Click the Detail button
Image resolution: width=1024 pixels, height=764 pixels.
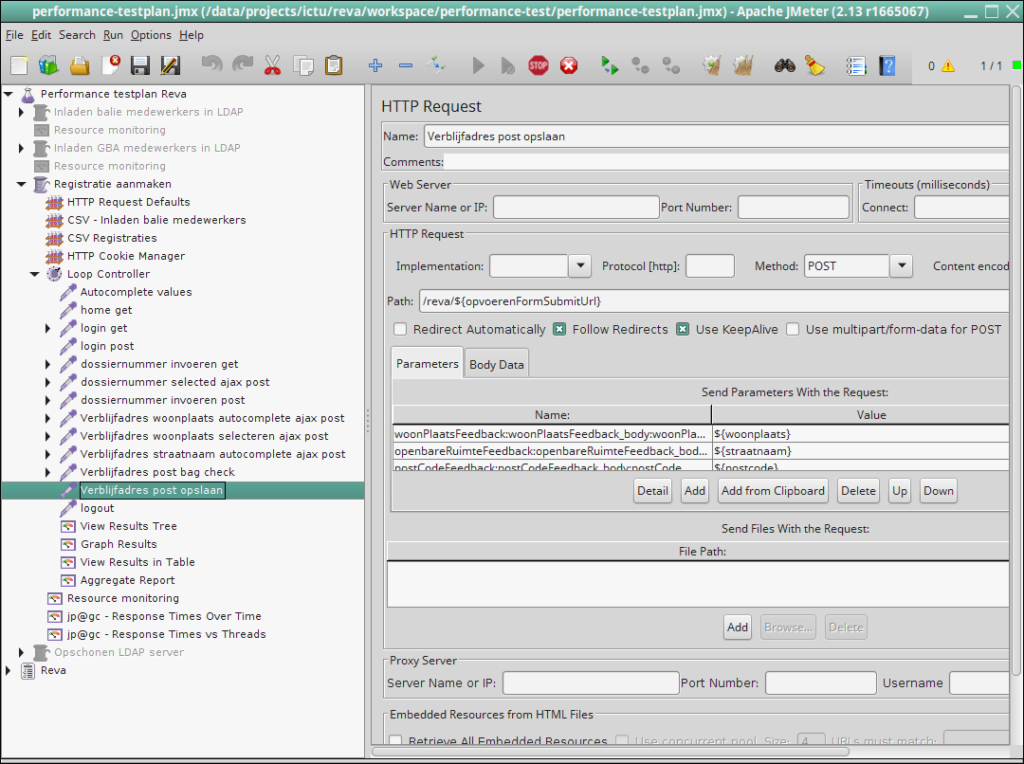tap(652, 491)
